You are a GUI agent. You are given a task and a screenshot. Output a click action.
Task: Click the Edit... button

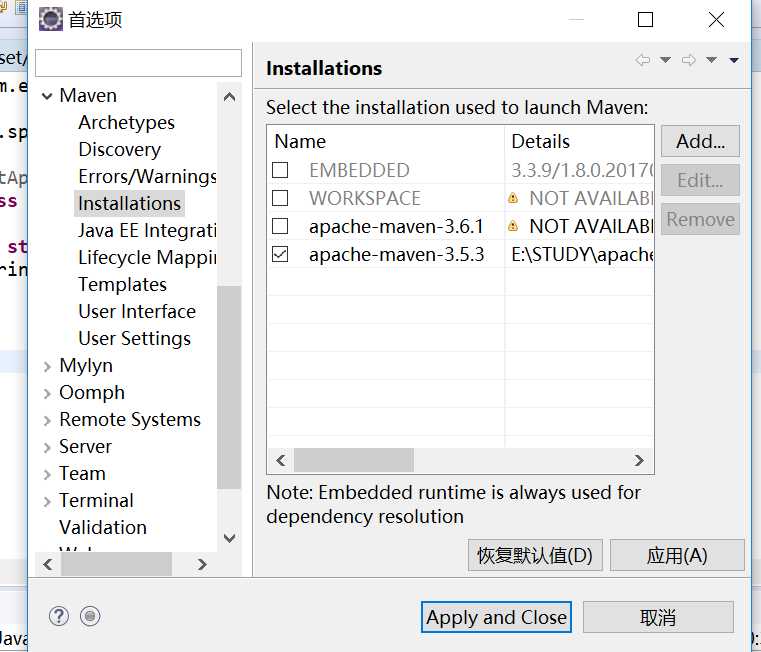pyautogui.click(x=700, y=180)
